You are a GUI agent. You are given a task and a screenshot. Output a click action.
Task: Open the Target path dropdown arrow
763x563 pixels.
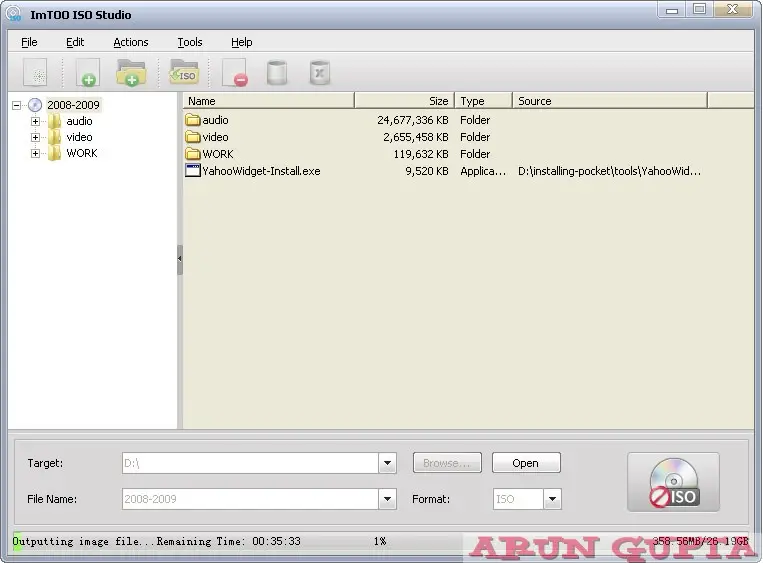click(387, 463)
